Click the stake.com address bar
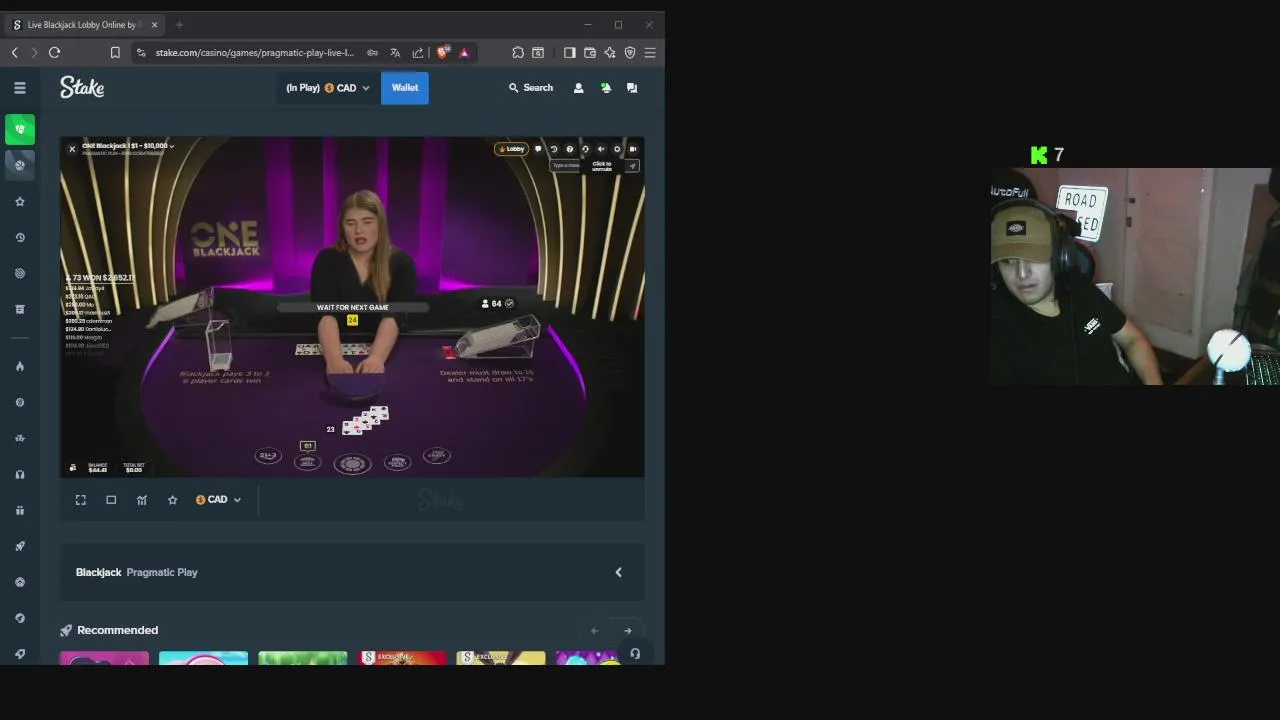The image size is (1280, 720). pos(255,52)
